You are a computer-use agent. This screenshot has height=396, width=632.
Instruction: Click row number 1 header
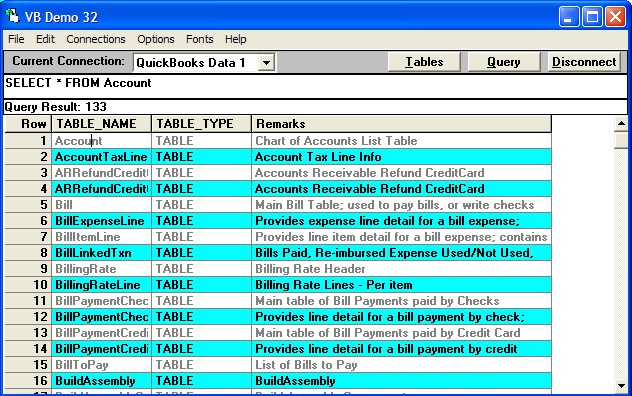(28, 141)
